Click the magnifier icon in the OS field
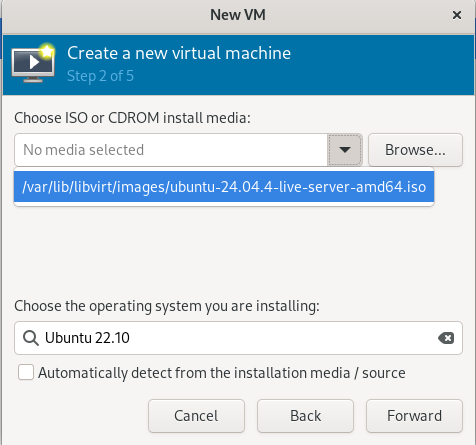This screenshot has height=445, width=476. (x=31, y=338)
